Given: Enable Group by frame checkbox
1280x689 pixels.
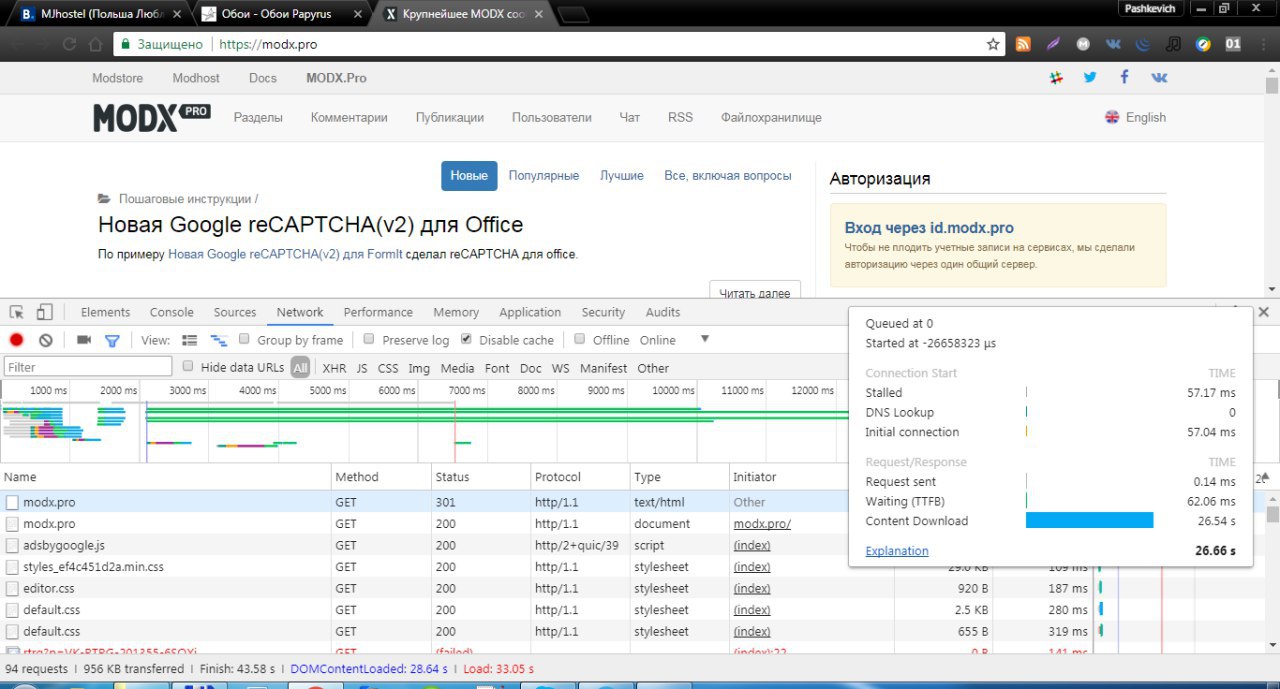Looking at the screenshot, I should click(244, 339).
